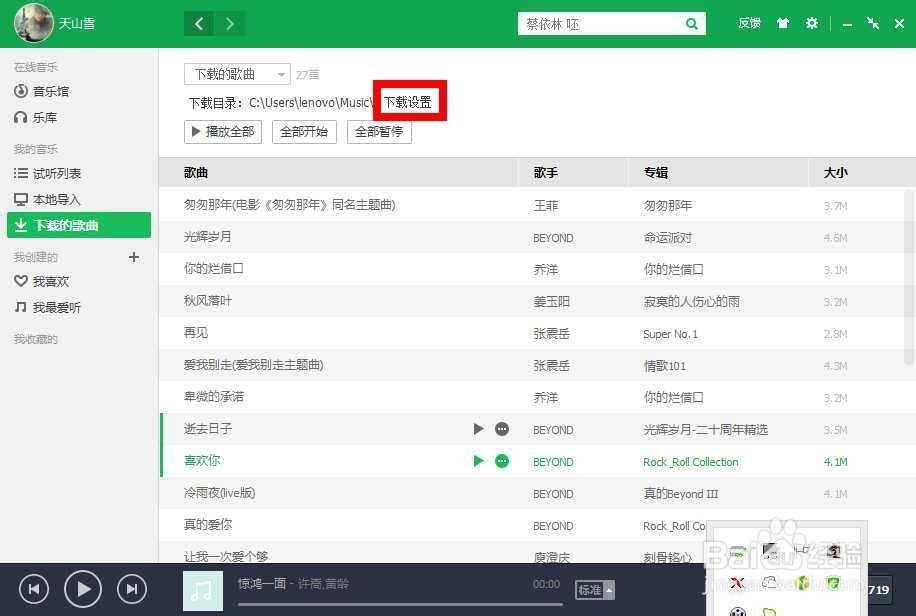916x616 pixels.
Task: Click the back navigation arrow
Action: 198,22
